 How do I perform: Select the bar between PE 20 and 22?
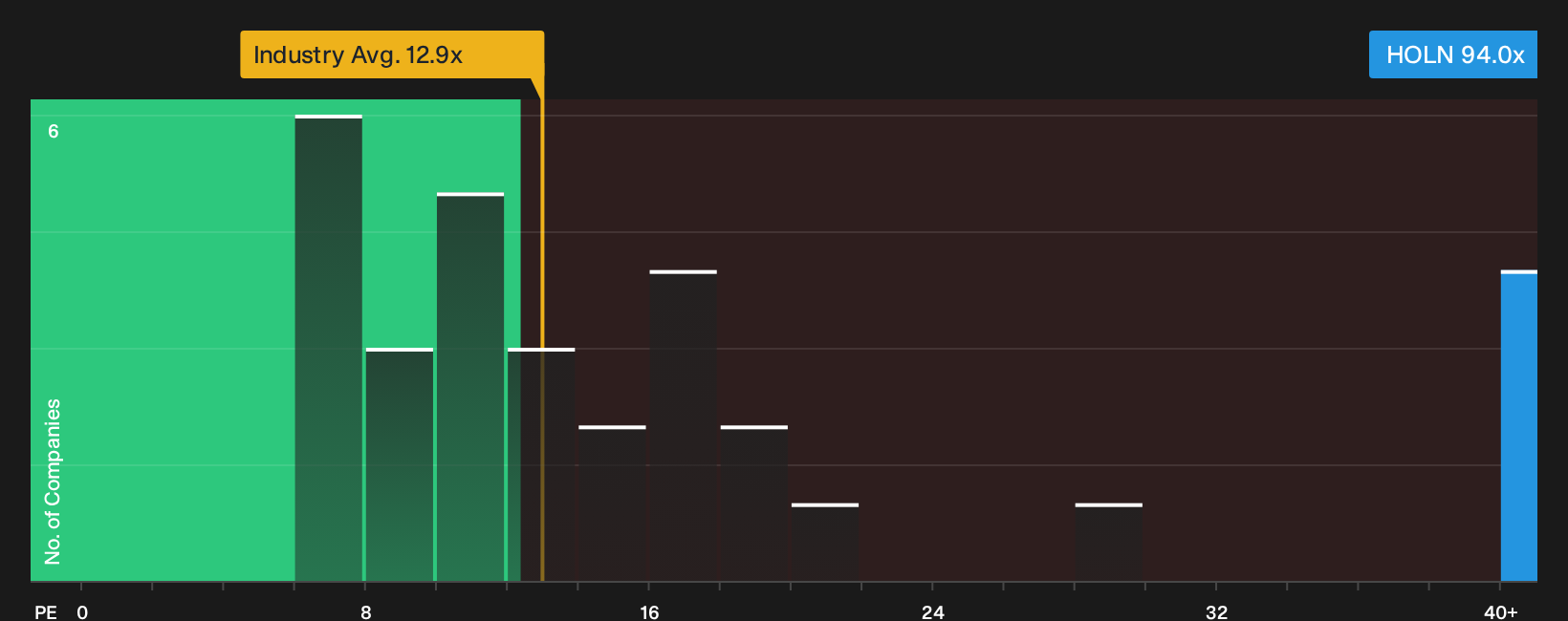tap(825, 542)
